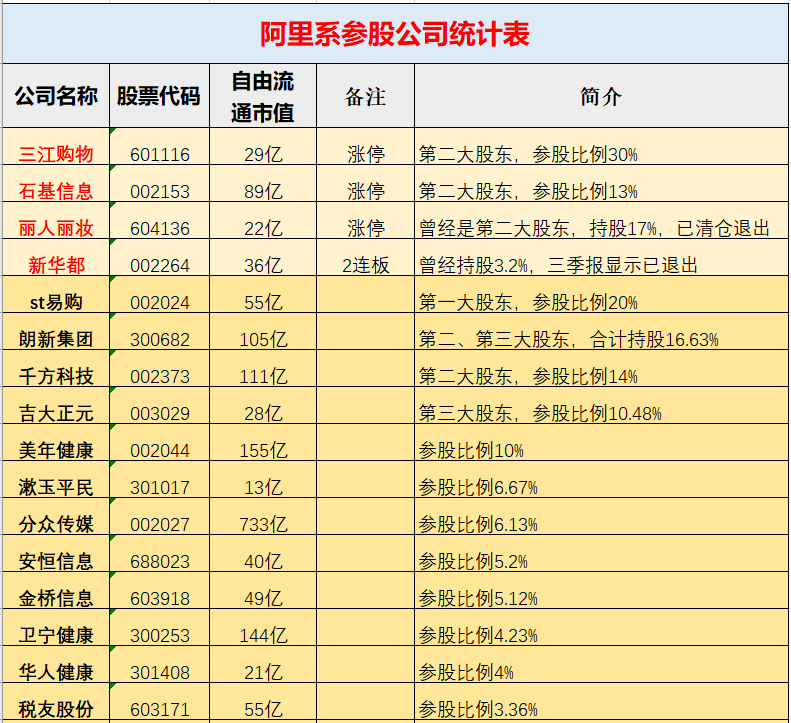Select stock code 301017
791x723 pixels.
coord(159,479)
